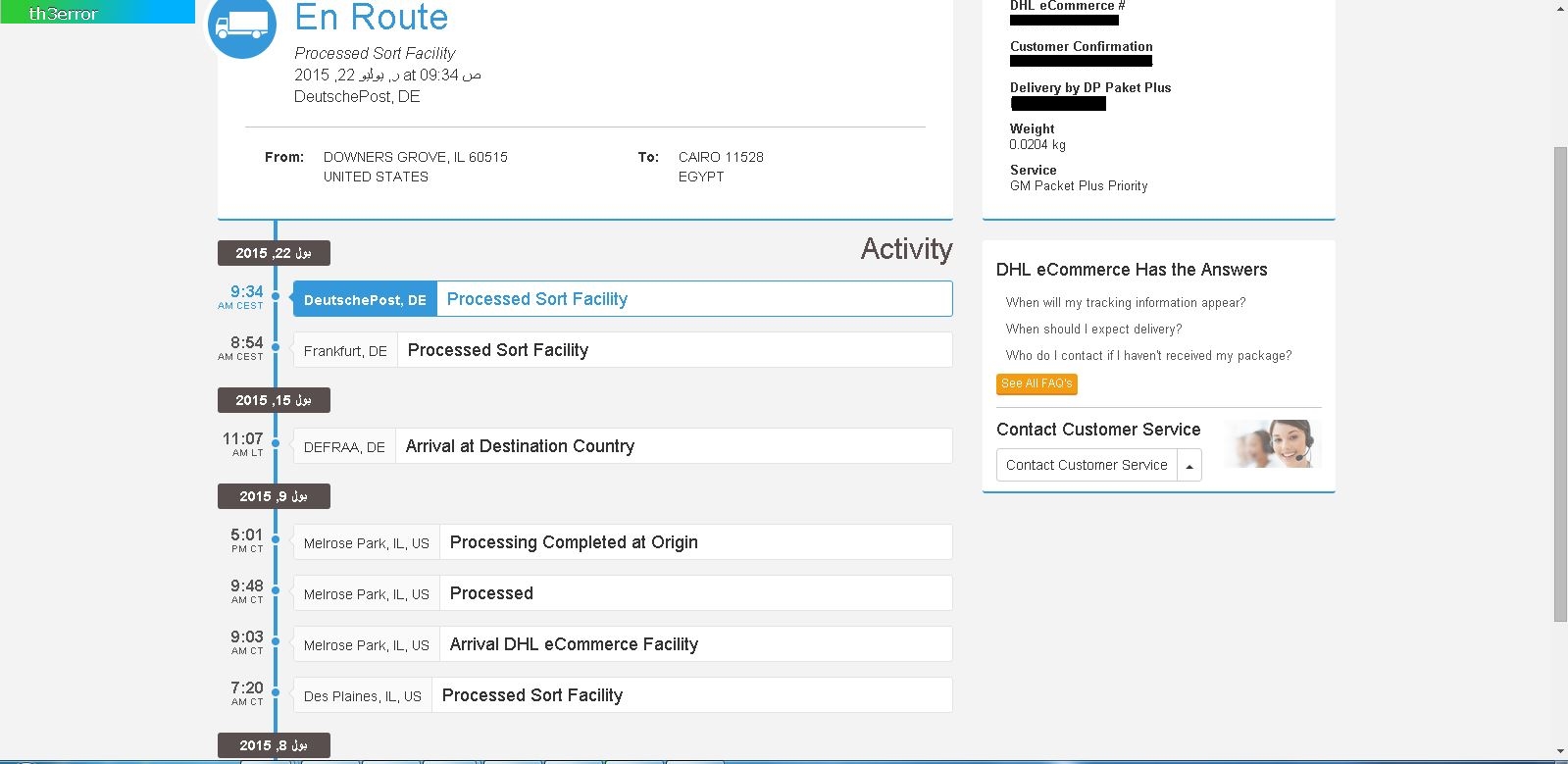Click the See All FAQ's button
Image resolution: width=1568 pixels, height=764 pixels.
click(1037, 383)
